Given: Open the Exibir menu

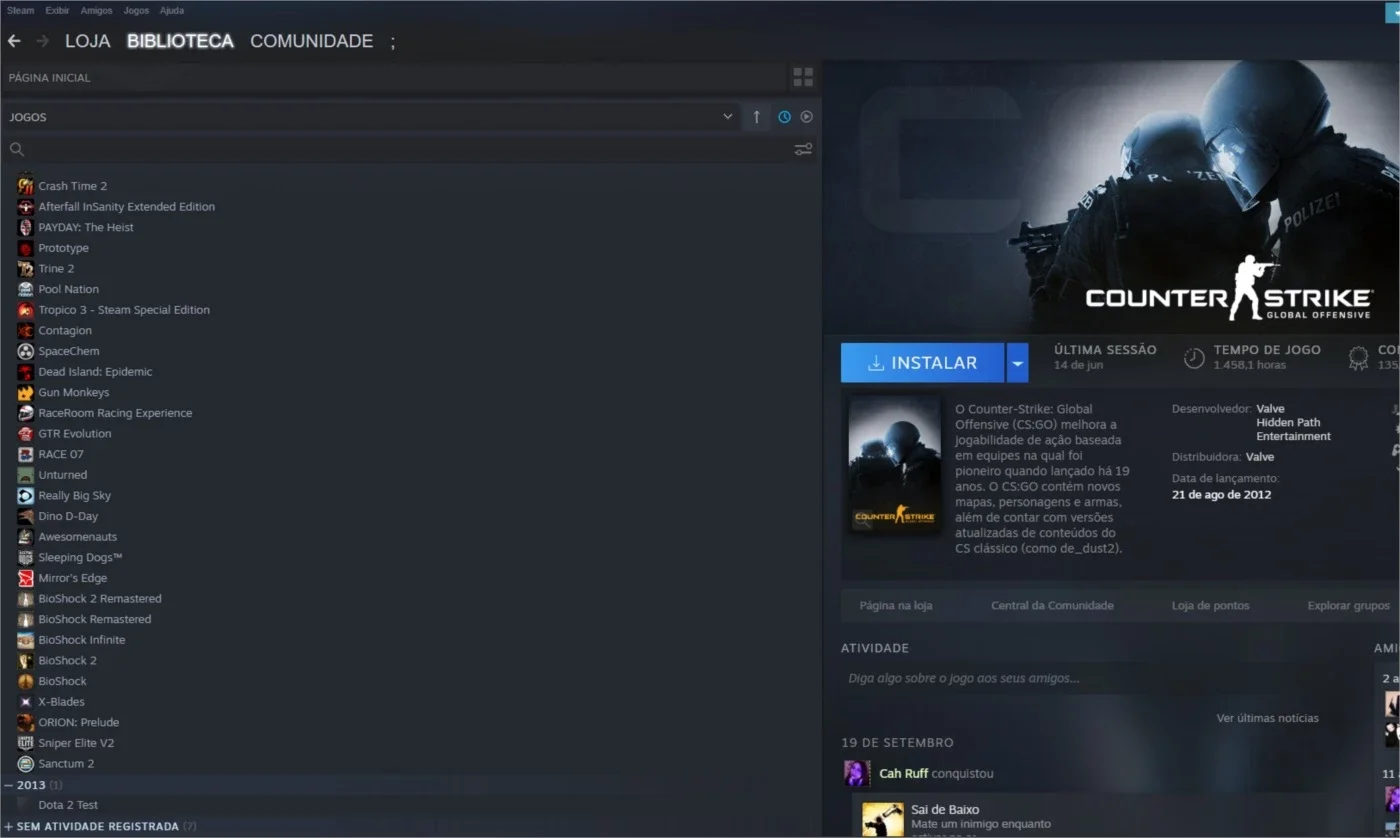Looking at the screenshot, I should point(57,10).
